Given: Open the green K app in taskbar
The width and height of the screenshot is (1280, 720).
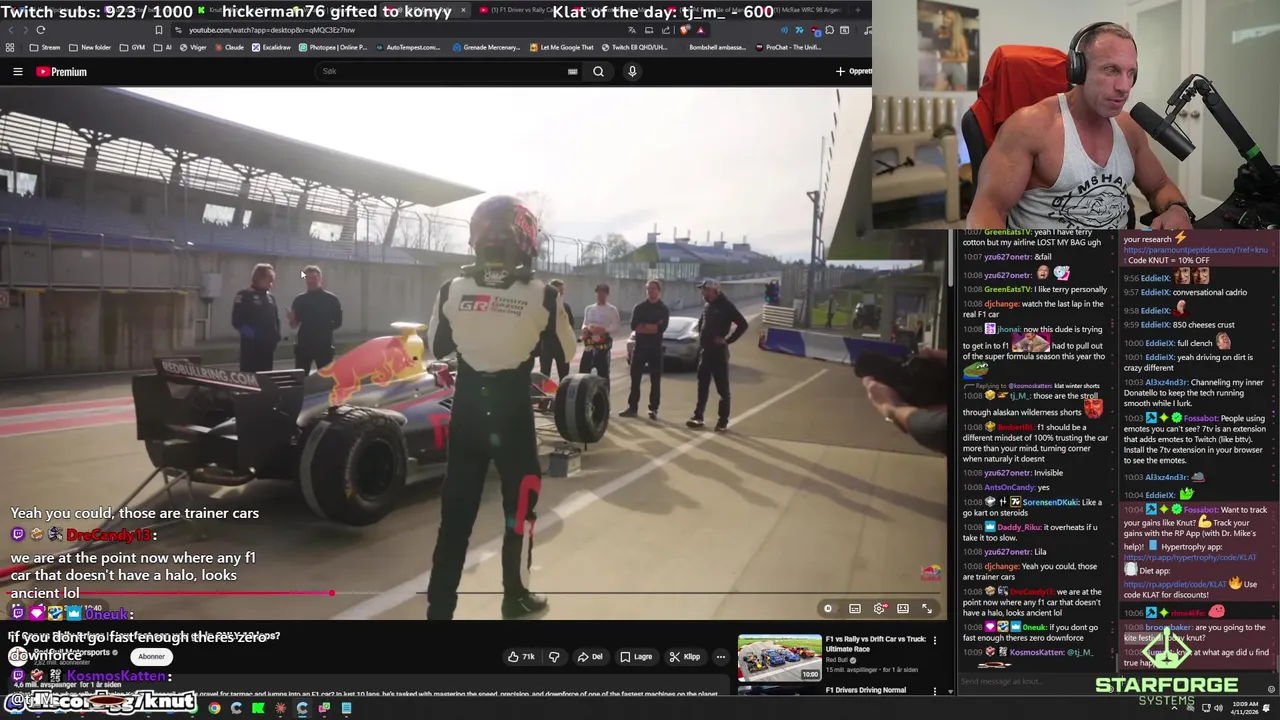Looking at the screenshot, I should click(258, 708).
